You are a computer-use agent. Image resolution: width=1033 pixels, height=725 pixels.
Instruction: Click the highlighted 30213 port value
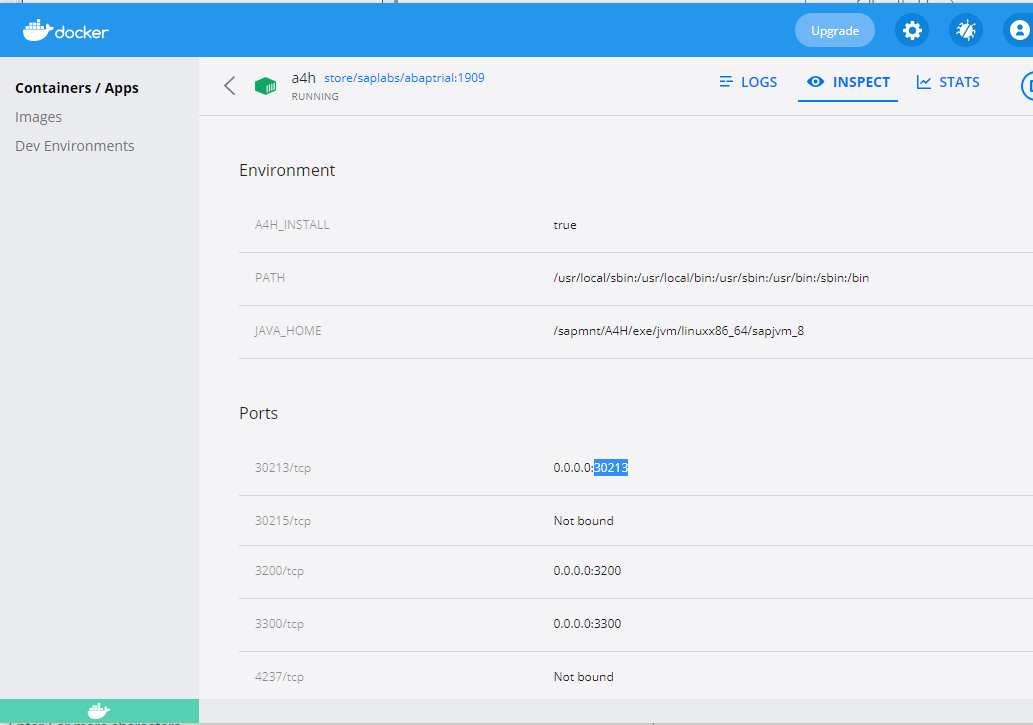coord(611,467)
